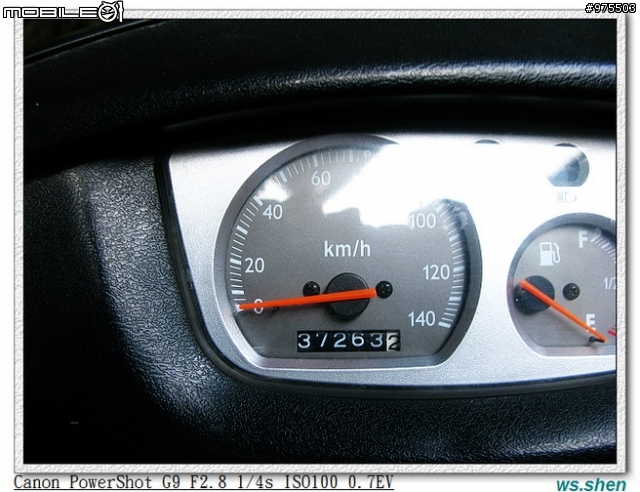Image resolution: width=640 pixels, height=492 pixels.
Task: Click the Mobile01 logo
Action: pyautogui.click(x=63, y=11)
